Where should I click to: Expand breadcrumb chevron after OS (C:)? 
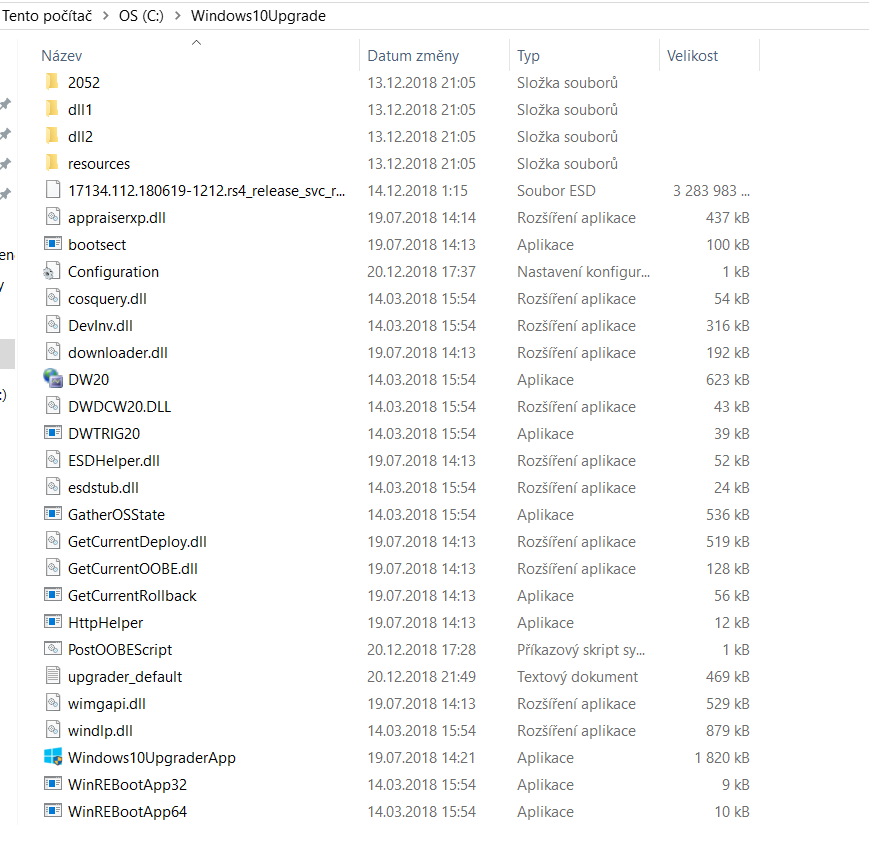[177, 16]
